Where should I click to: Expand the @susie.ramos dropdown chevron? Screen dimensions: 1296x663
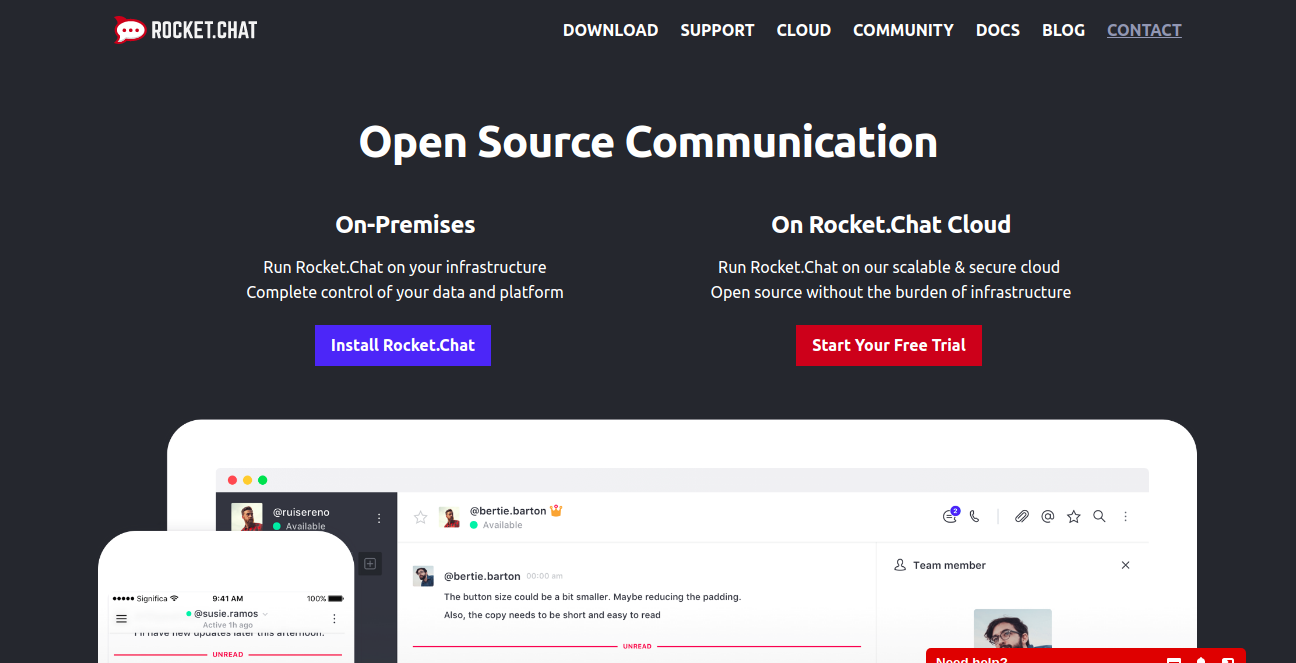pos(265,614)
